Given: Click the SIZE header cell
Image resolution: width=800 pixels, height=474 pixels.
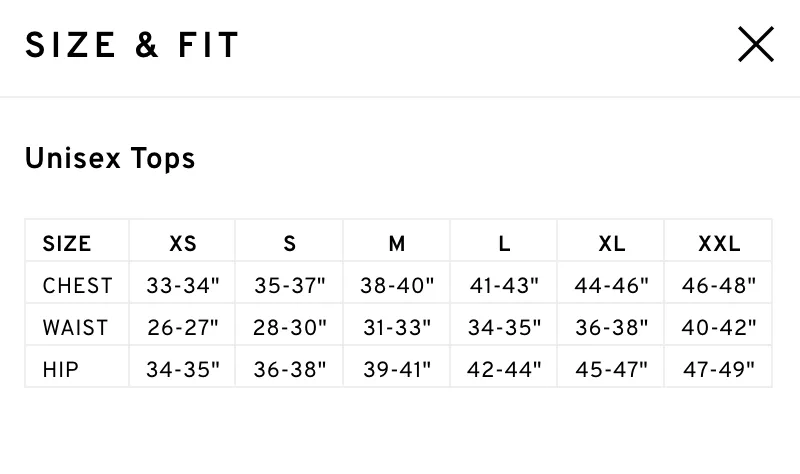Looking at the screenshot, I should coord(67,244).
